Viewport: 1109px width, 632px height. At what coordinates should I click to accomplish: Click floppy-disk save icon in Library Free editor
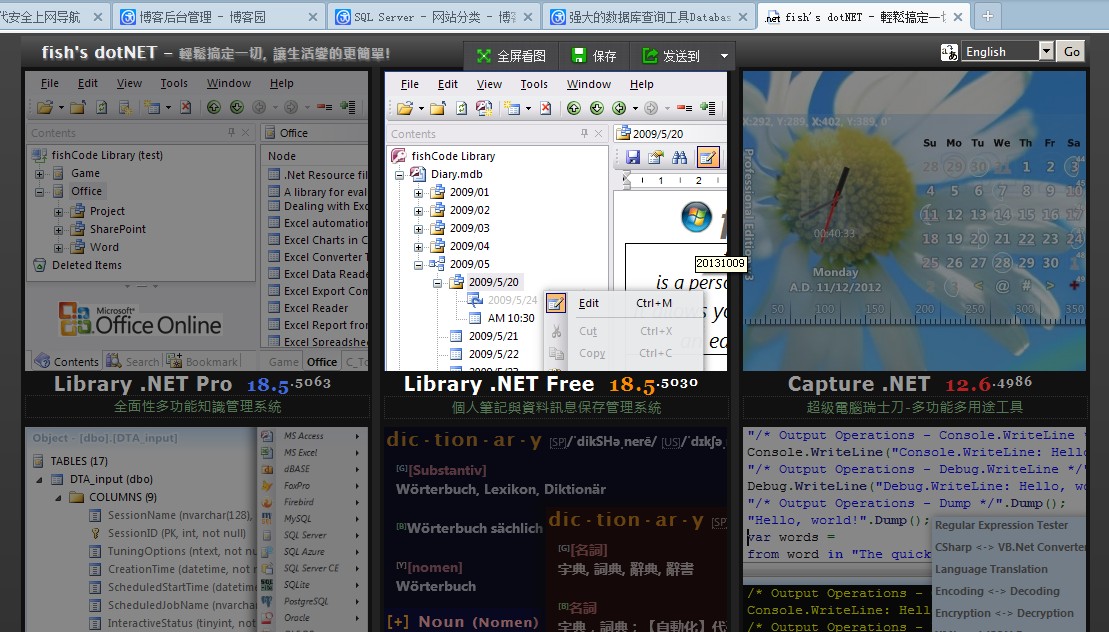click(x=633, y=157)
